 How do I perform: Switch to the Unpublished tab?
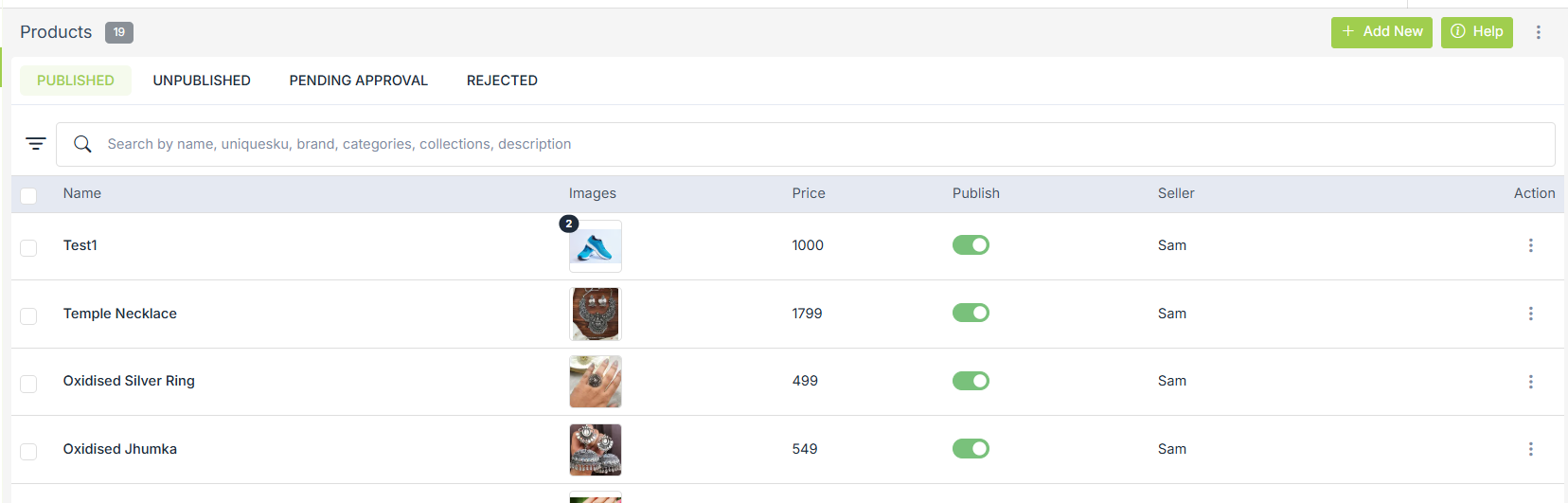[x=202, y=81]
